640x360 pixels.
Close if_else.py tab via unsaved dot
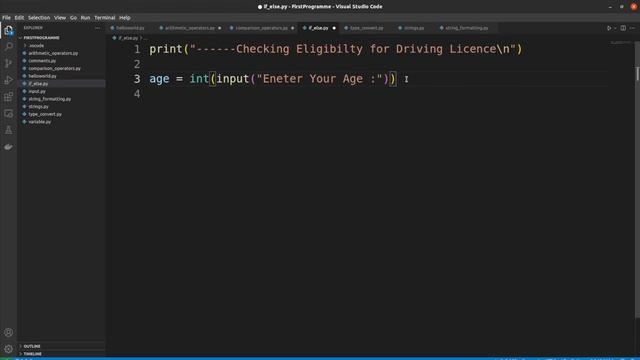[334, 28]
